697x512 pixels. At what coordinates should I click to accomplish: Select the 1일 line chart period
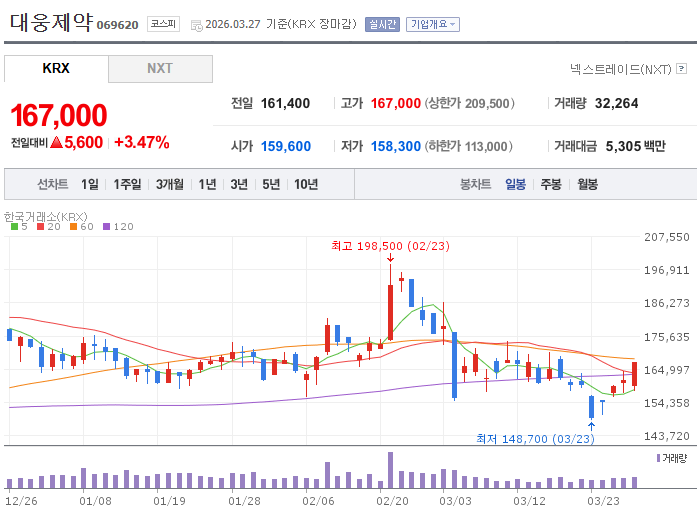tap(90, 184)
